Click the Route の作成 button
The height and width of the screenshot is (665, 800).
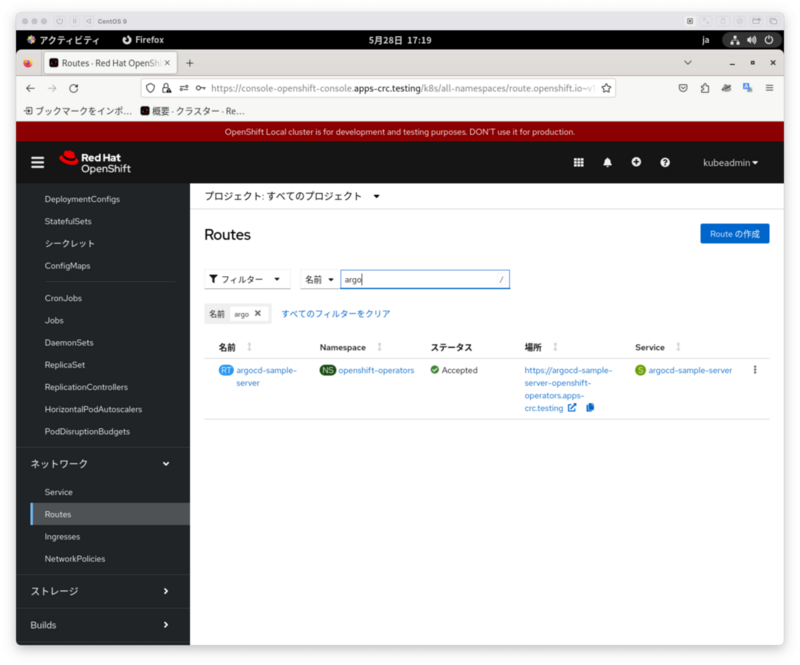[x=734, y=234]
